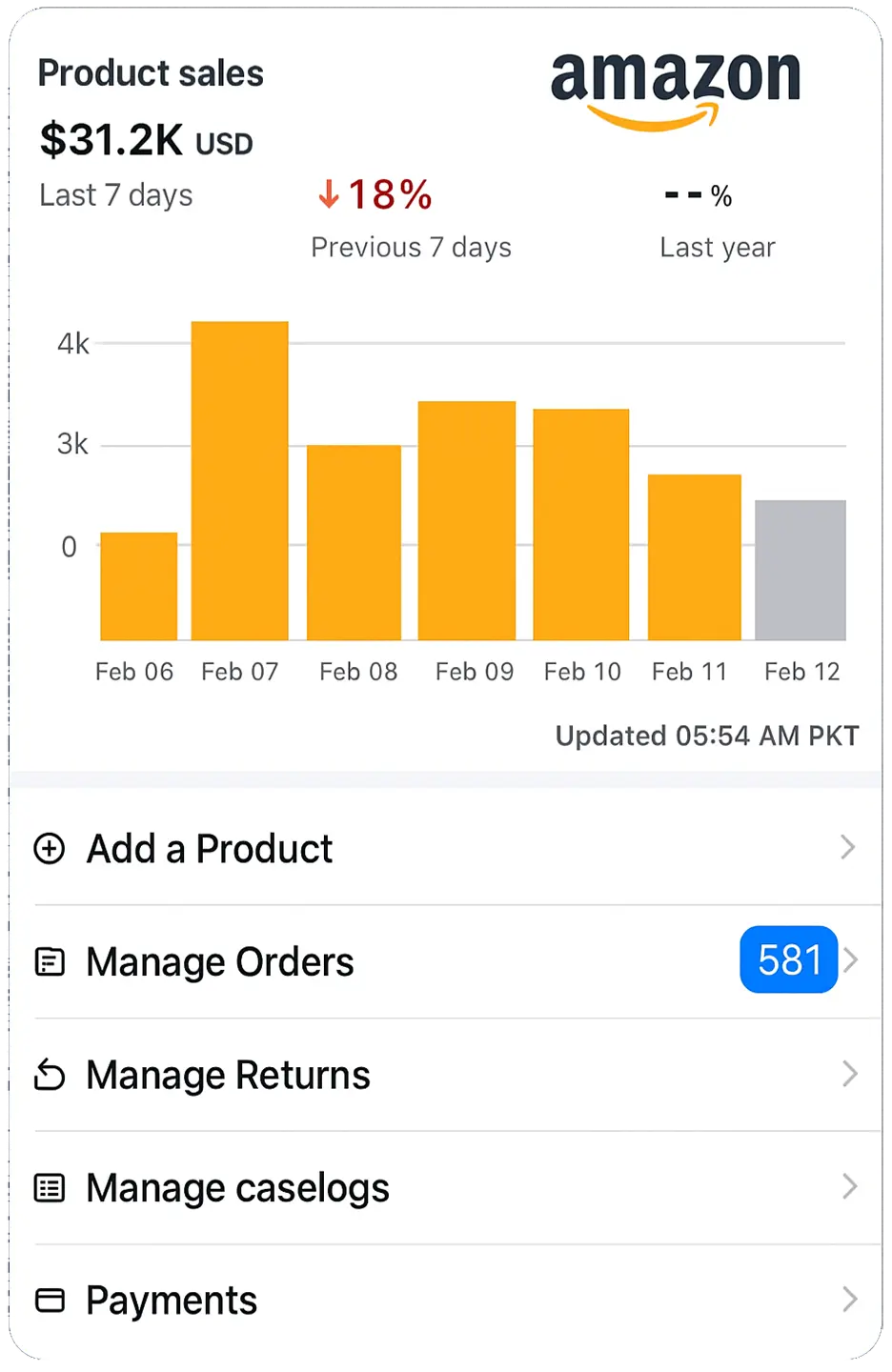This screenshot has height=1372, width=892.
Task: Tap the $31.2K USD sales total
Action: point(147,141)
